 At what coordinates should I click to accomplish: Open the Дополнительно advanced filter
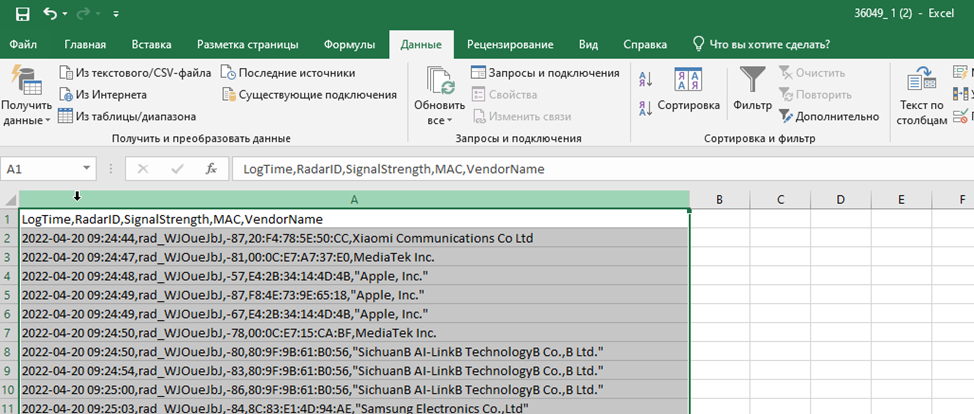(x=829, y=116)
